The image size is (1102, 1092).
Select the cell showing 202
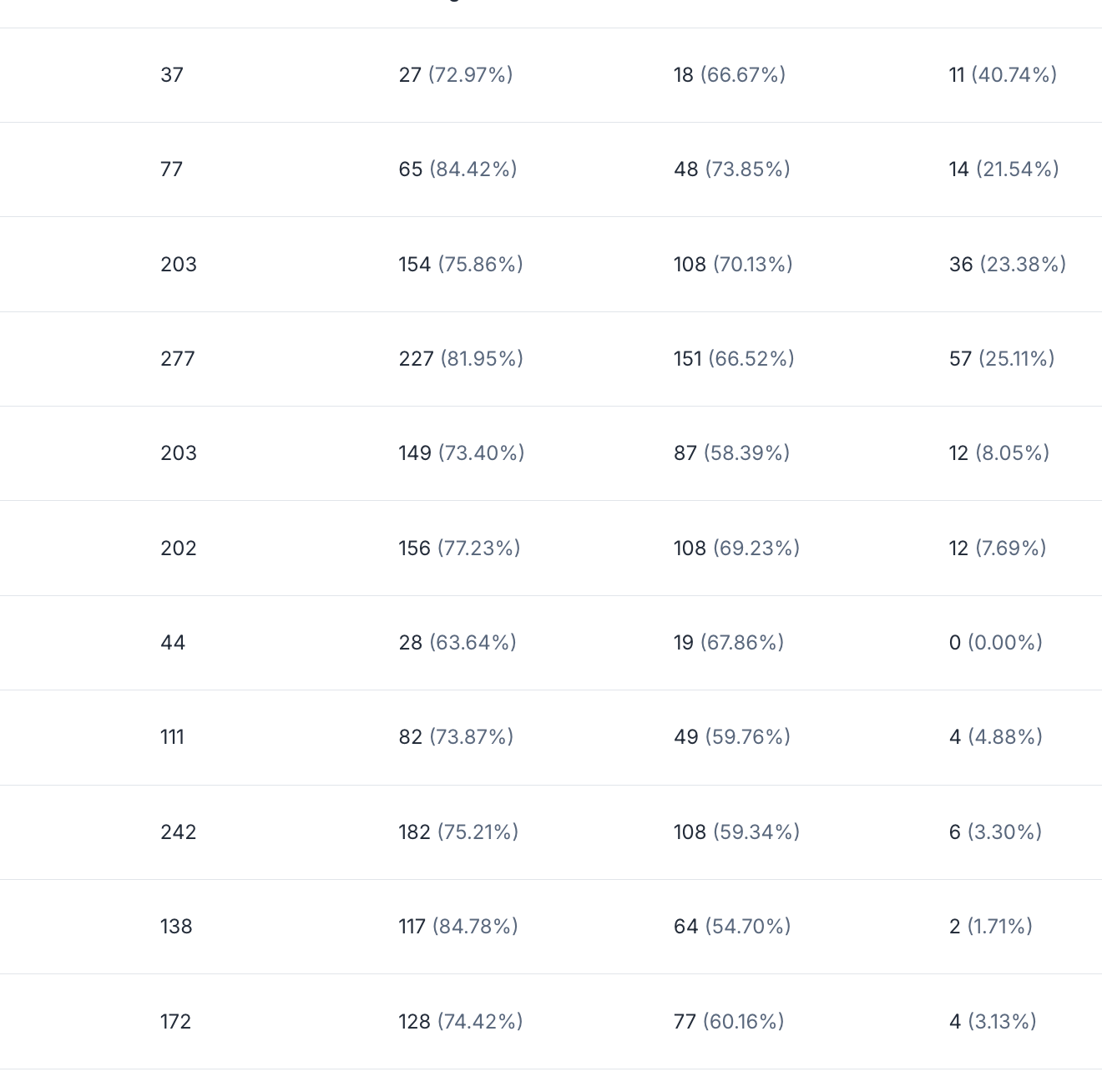point(179,549)
